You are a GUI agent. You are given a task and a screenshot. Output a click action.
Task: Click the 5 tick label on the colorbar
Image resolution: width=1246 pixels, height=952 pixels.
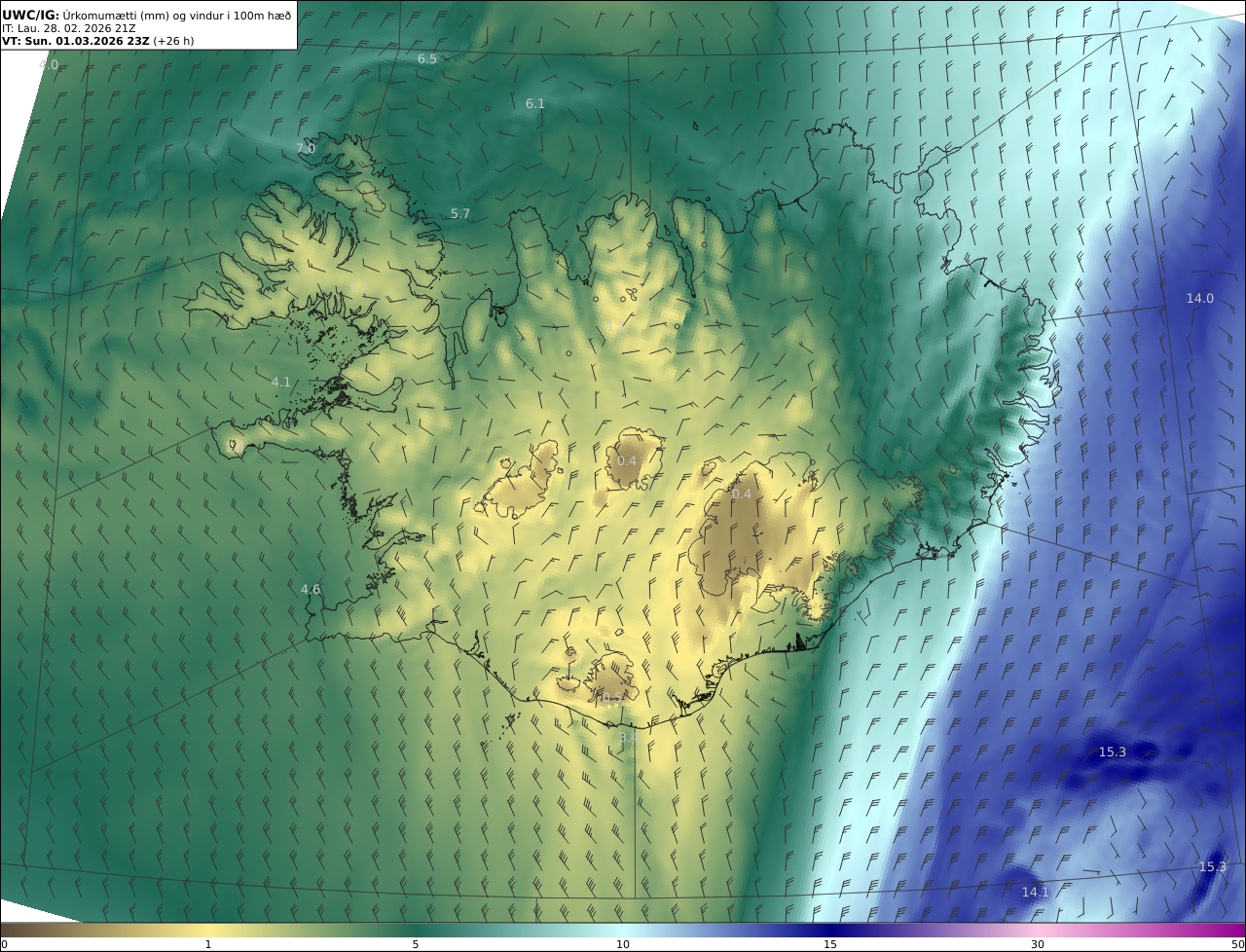tap(416, 944)
